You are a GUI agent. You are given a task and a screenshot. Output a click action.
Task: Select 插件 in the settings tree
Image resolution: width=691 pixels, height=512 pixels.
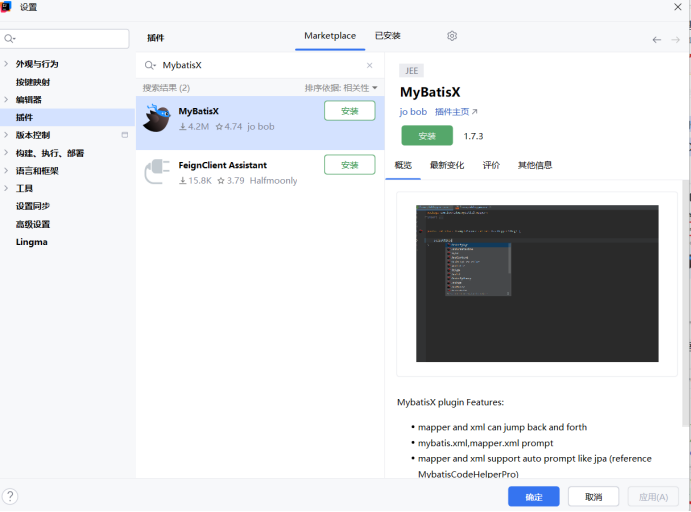click(67, 117)
